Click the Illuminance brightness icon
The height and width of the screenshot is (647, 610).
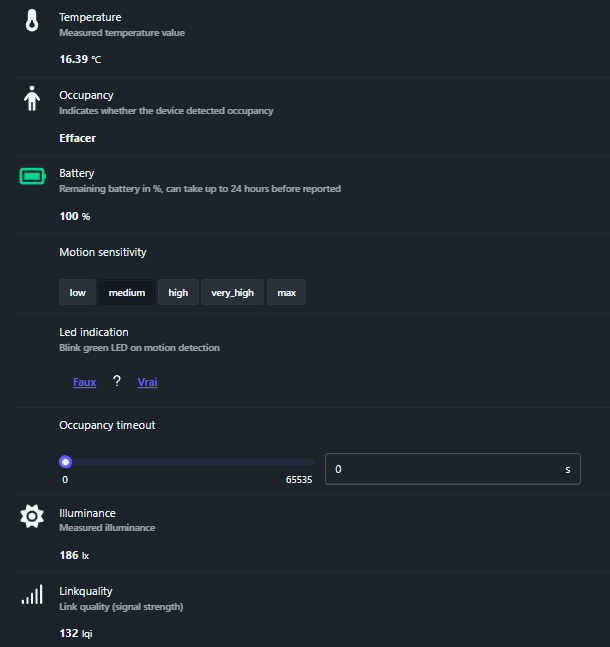tap(32, 516)
